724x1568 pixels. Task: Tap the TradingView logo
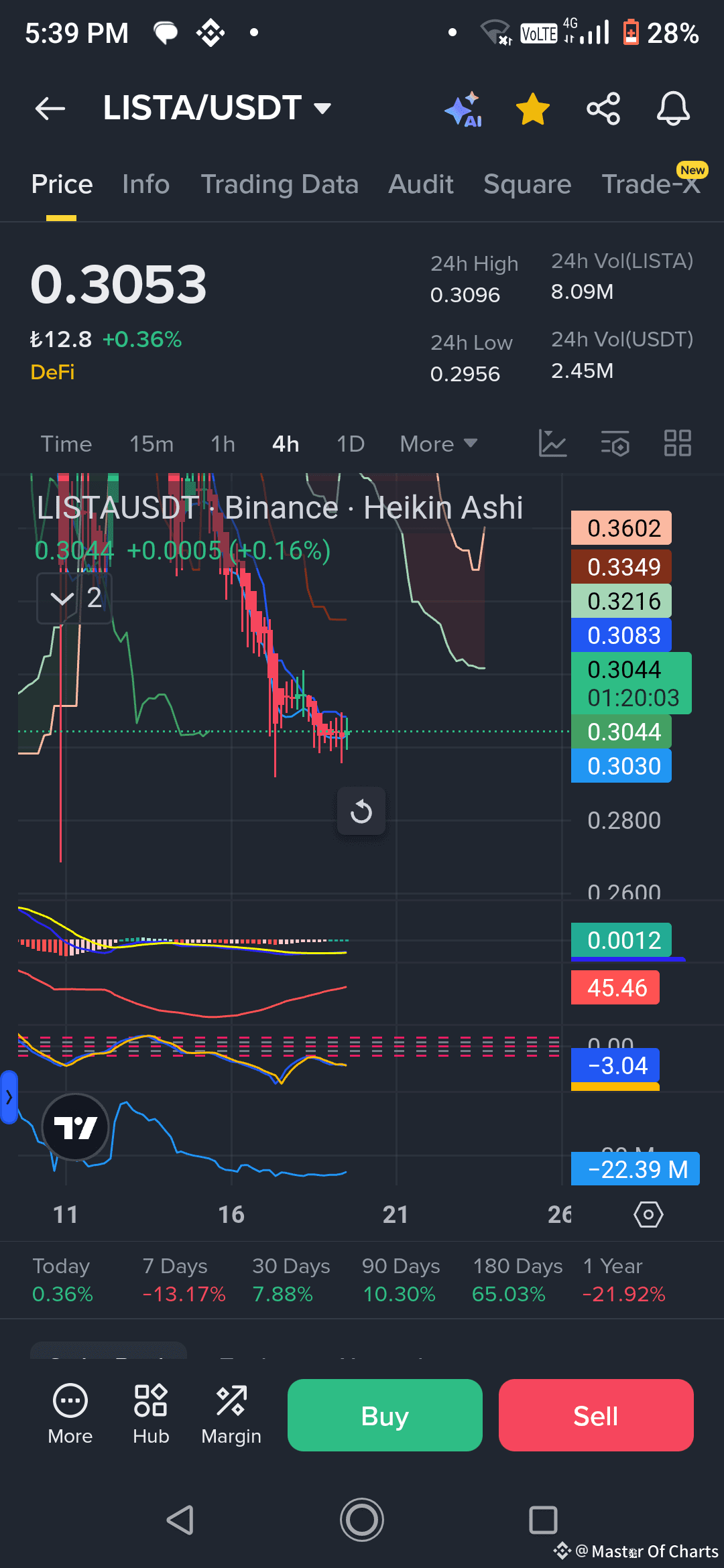click(75, 1127)
